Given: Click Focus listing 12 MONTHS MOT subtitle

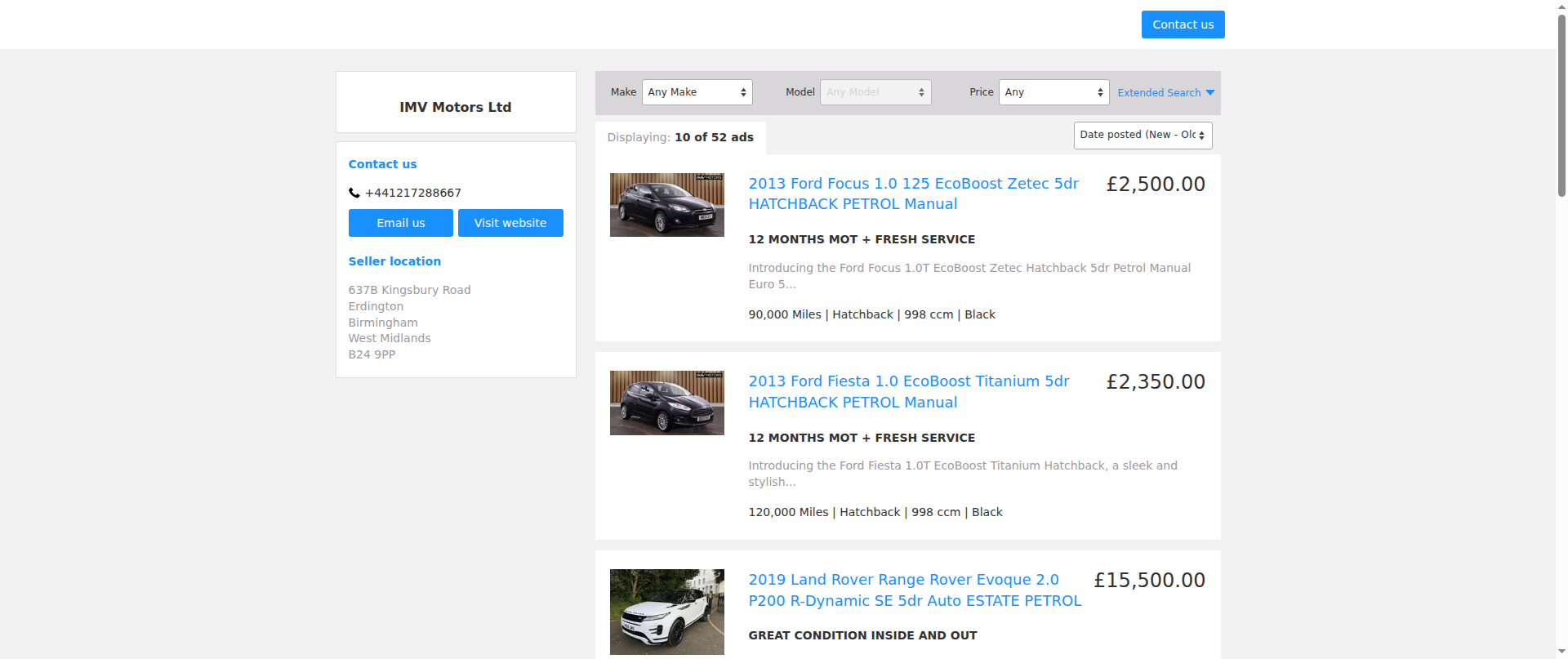Looking at the screenshot, I should pos(862,239).
